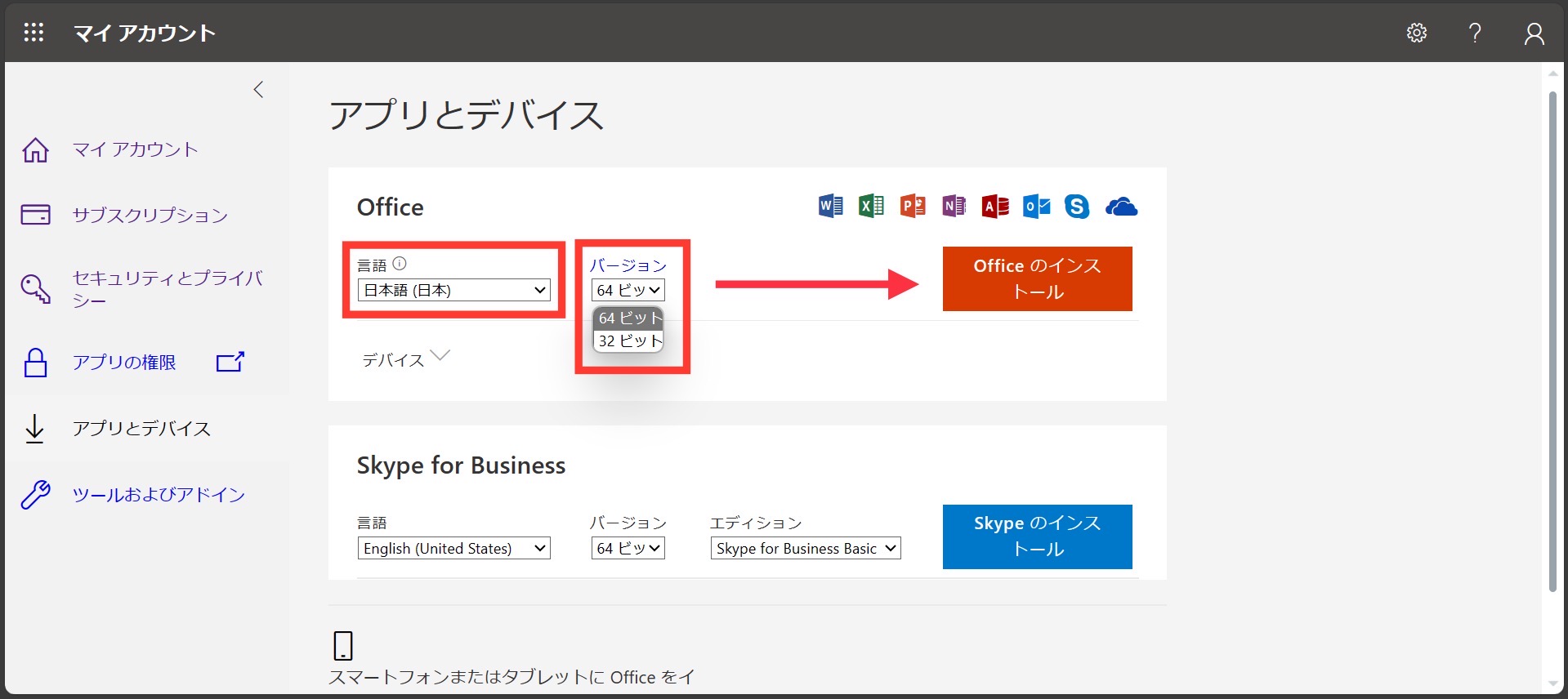Click the Outlook app icon
The width and height of the screenshot is (1568, 699).
1036,207
